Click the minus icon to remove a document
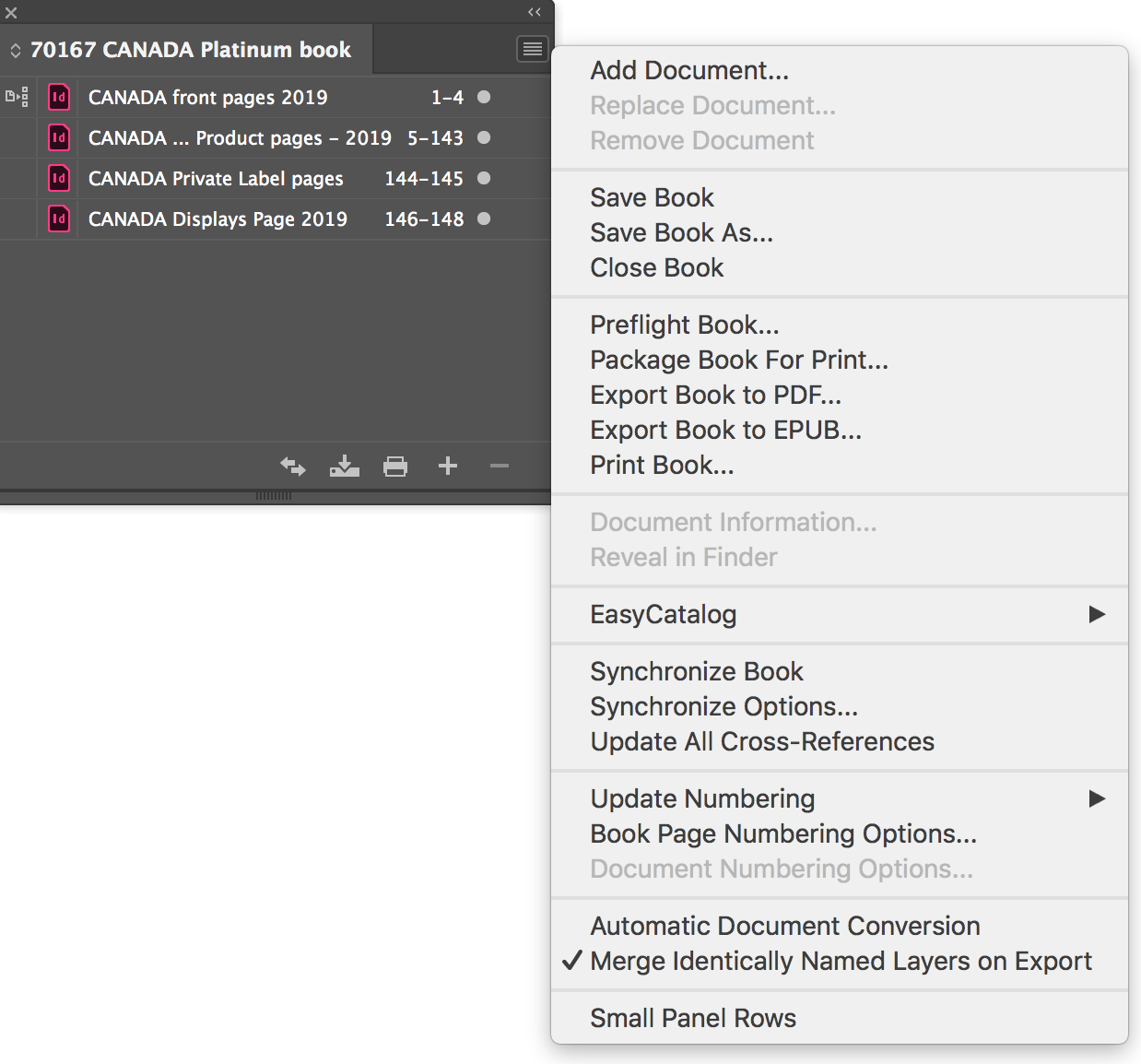1141x1064 pixels. pyautogui.click(x=499, y=466)
